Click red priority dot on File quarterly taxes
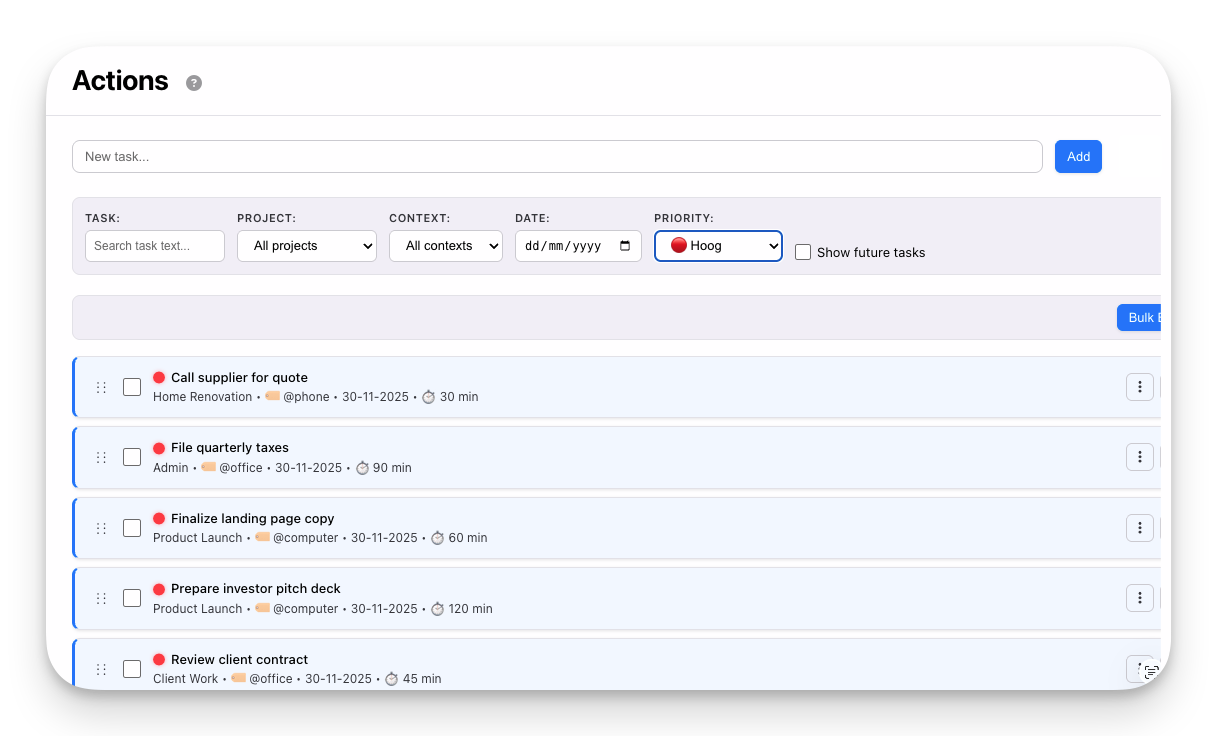This screenshot has height=736, width=1217. (159, 448)
